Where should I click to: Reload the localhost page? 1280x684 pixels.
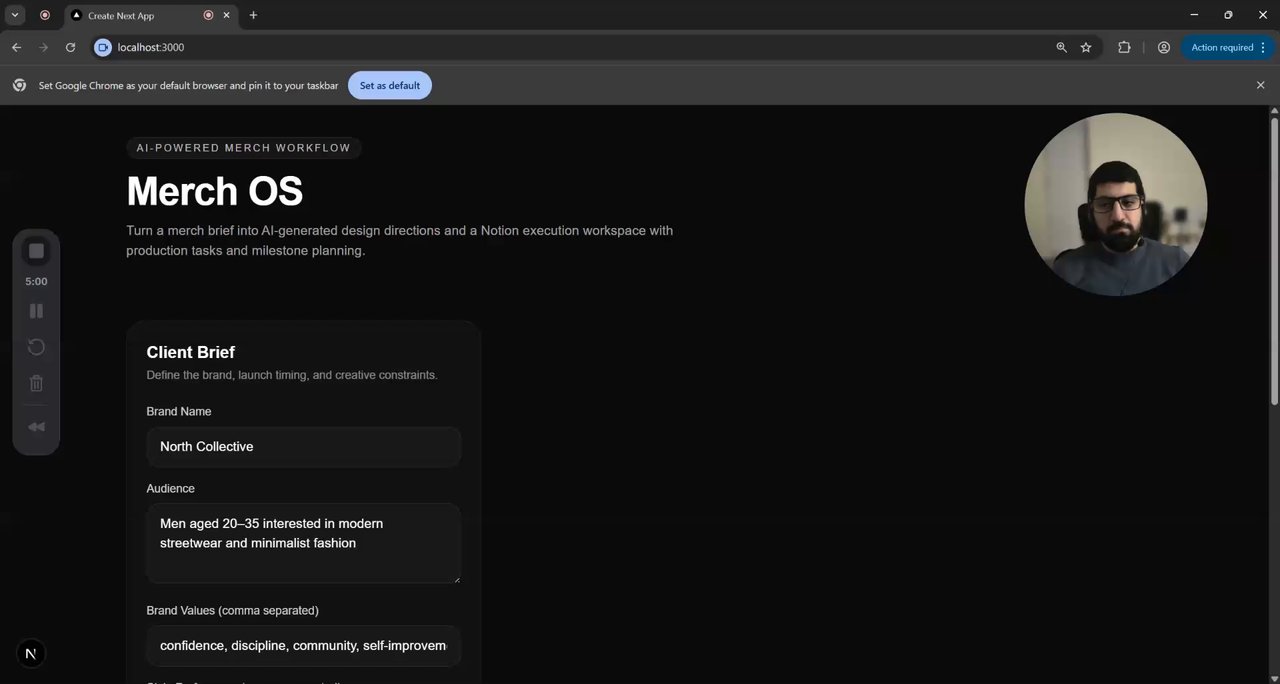70,47
